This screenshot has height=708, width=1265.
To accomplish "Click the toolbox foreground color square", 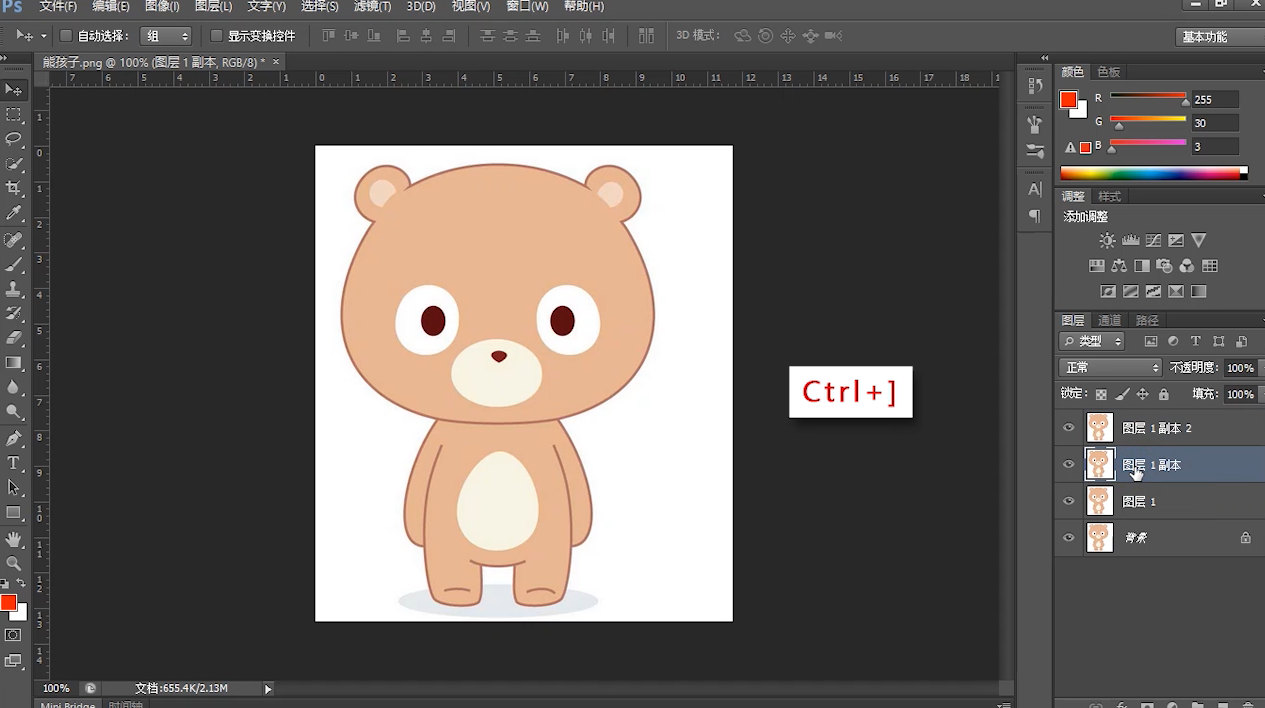I will coord(8,602).
